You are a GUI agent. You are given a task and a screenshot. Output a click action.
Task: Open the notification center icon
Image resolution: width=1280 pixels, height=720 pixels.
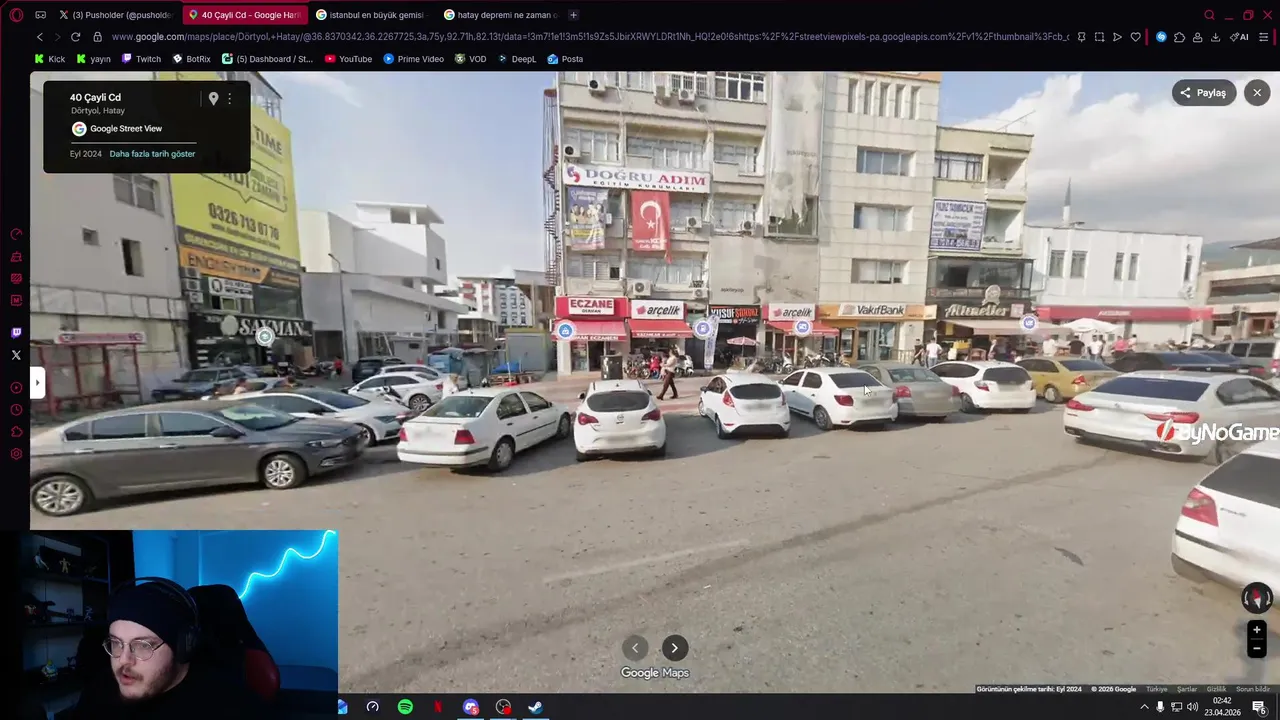point(1259,707)
